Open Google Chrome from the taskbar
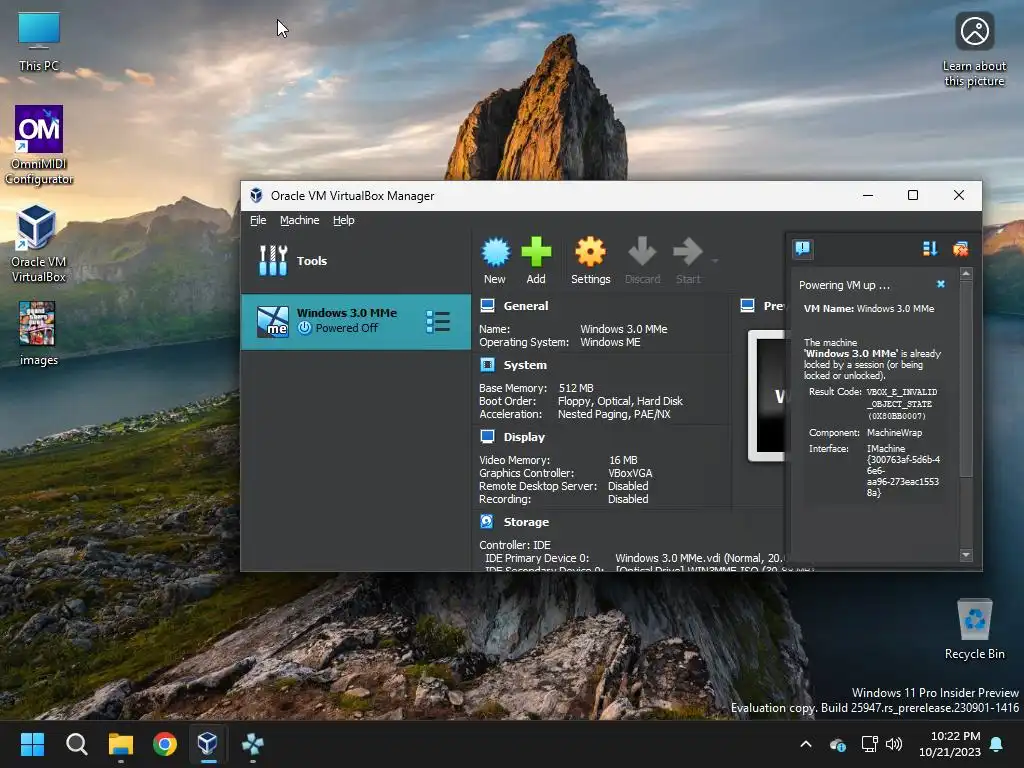1024x768 pixels. tap(165, 744)
